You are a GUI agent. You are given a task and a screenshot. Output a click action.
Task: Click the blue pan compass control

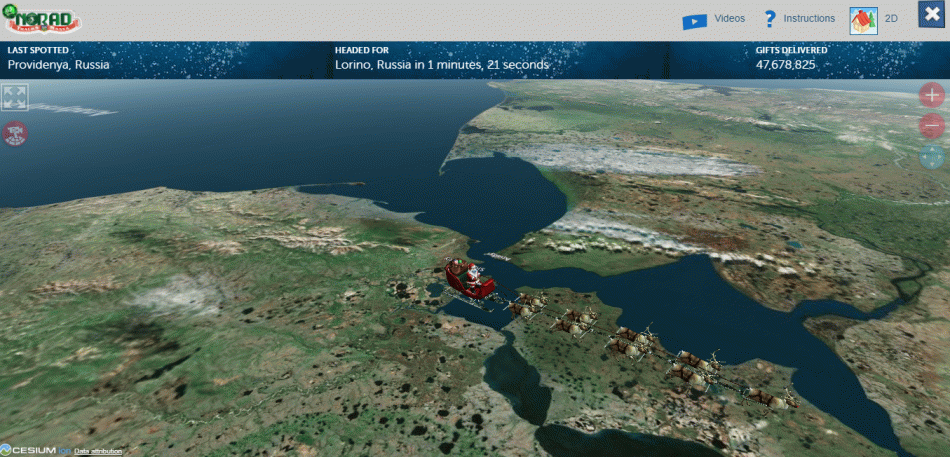932,157
